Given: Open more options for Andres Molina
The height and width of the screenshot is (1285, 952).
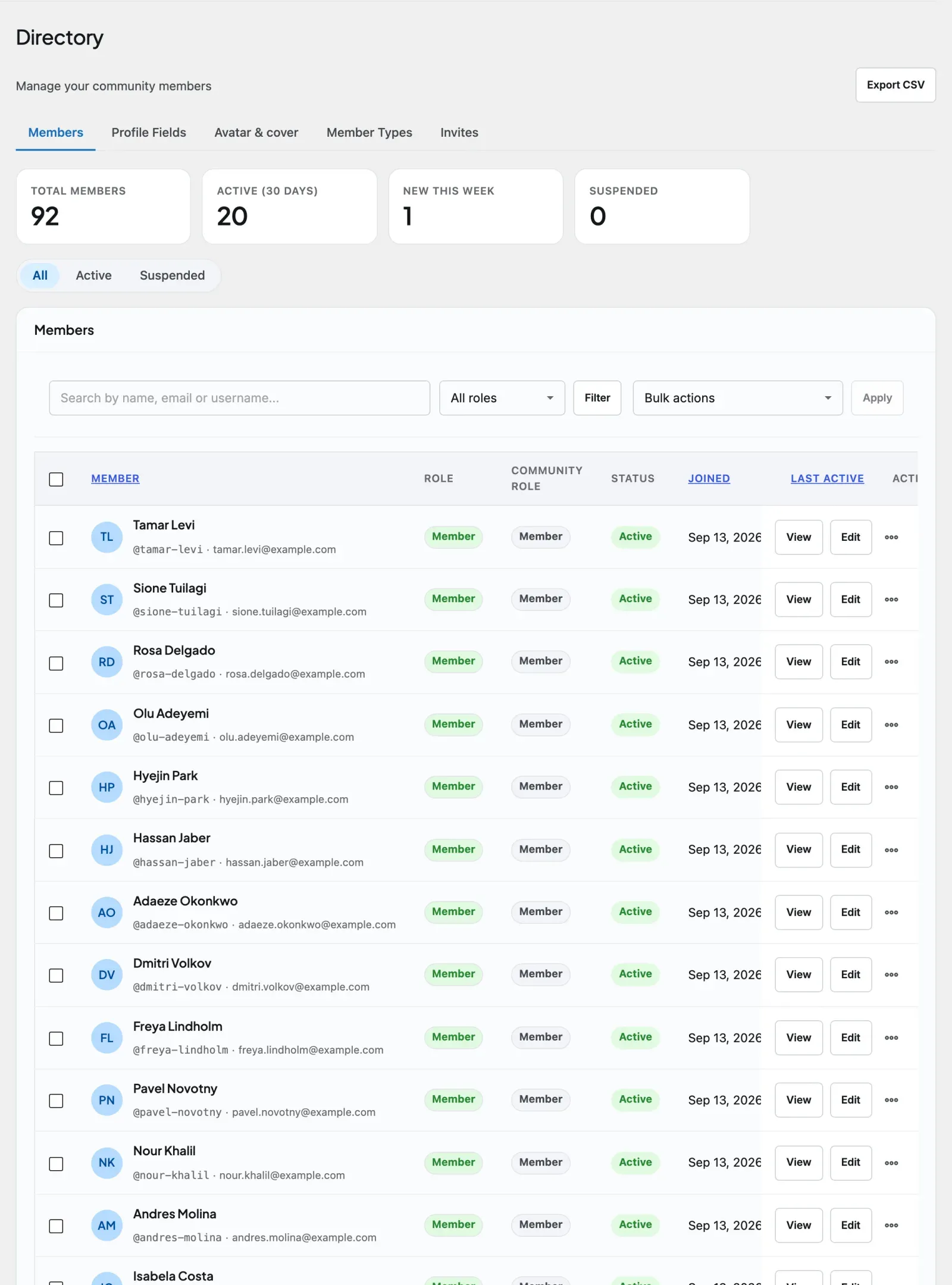Looking at the screenshot, I should (x=891, y=1226).
